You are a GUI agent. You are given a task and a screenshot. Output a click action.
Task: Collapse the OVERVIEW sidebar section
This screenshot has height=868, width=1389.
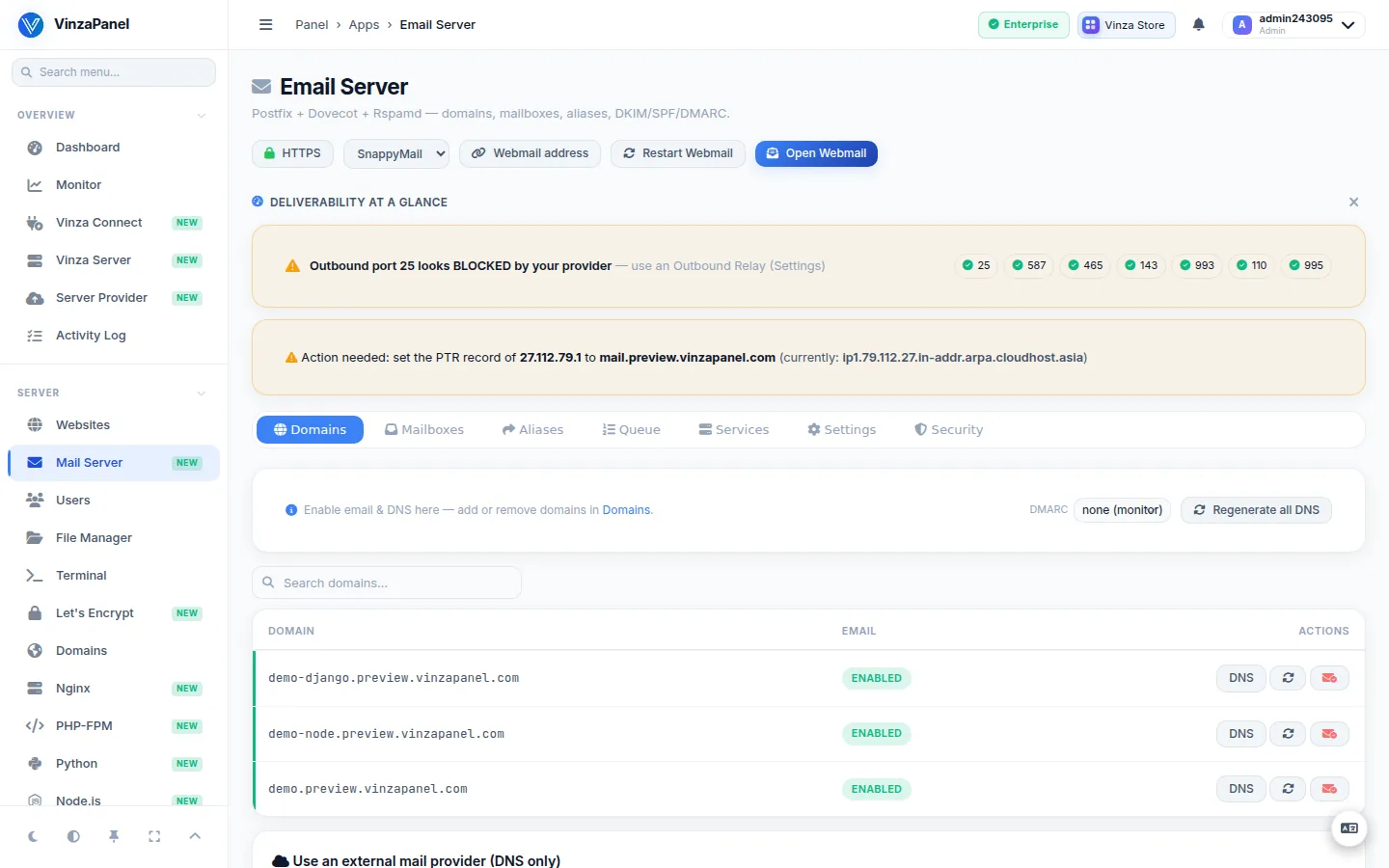coord(201,116)
